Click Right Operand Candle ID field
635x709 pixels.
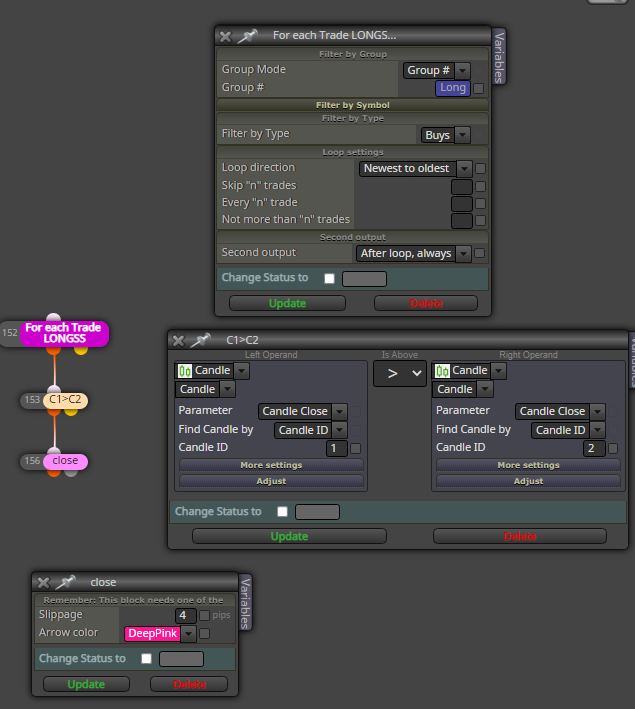(x=594, y=449)
